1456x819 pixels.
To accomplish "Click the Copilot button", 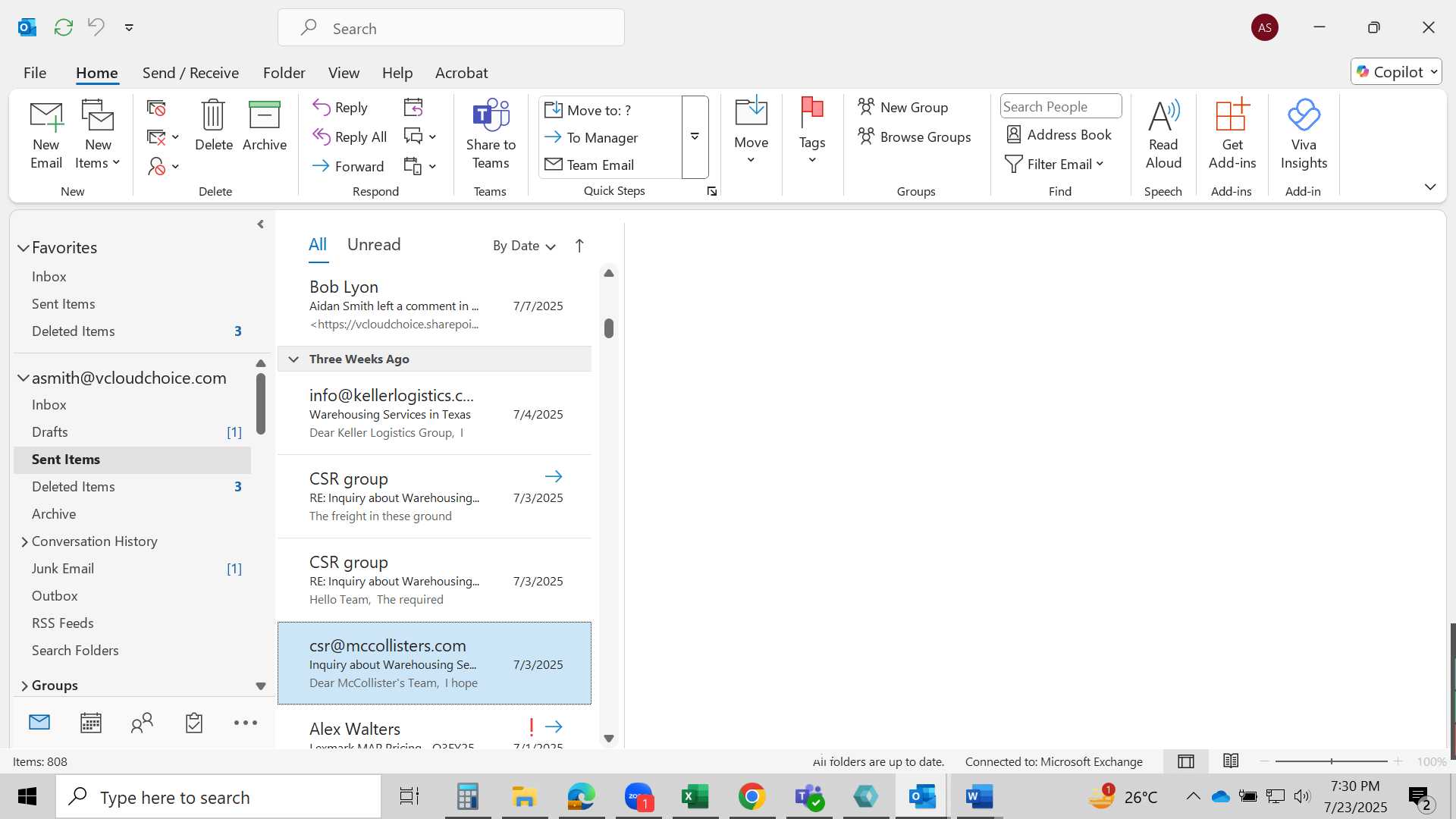I will (x=1395, y=72).
